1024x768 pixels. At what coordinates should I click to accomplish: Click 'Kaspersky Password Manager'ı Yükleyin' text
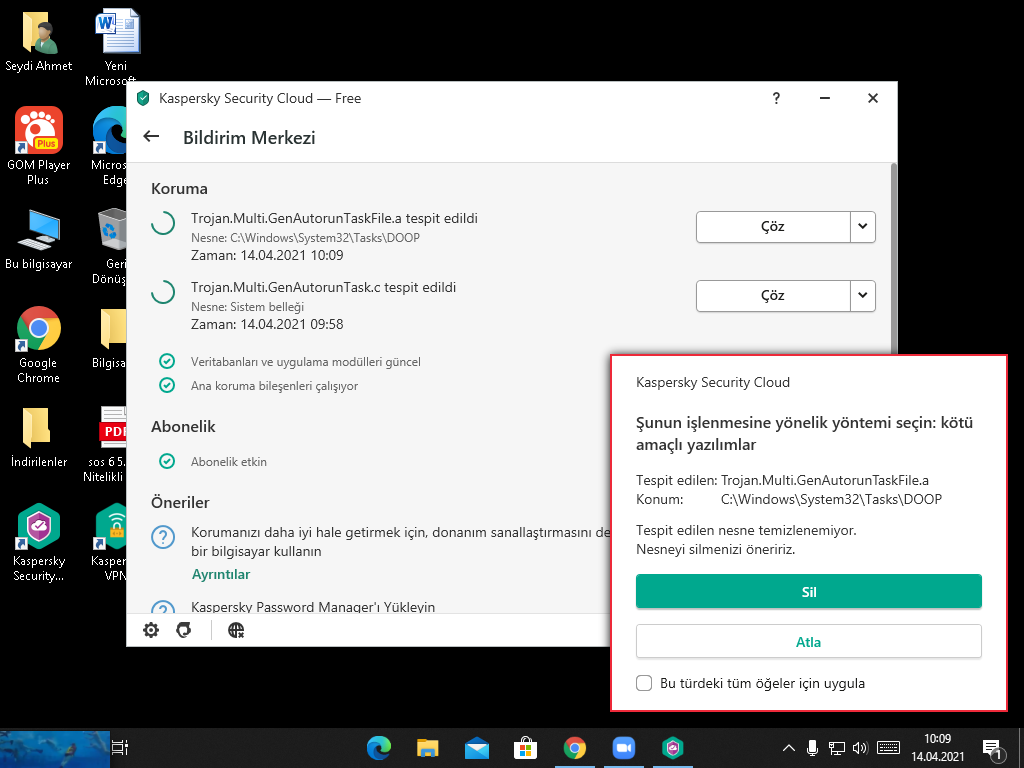pyautogui.click(x=313, y=607)
